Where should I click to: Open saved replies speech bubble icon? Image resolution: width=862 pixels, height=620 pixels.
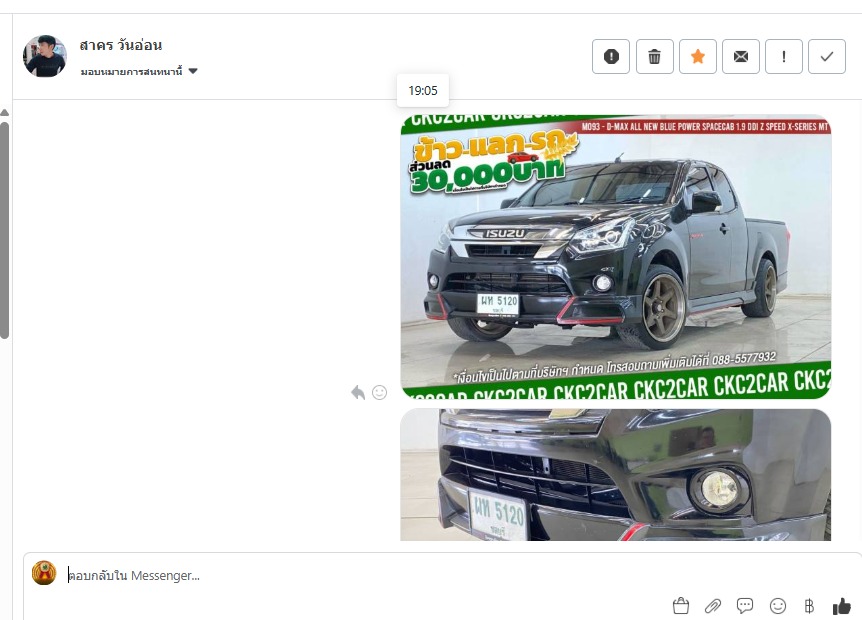pos(745,606)
